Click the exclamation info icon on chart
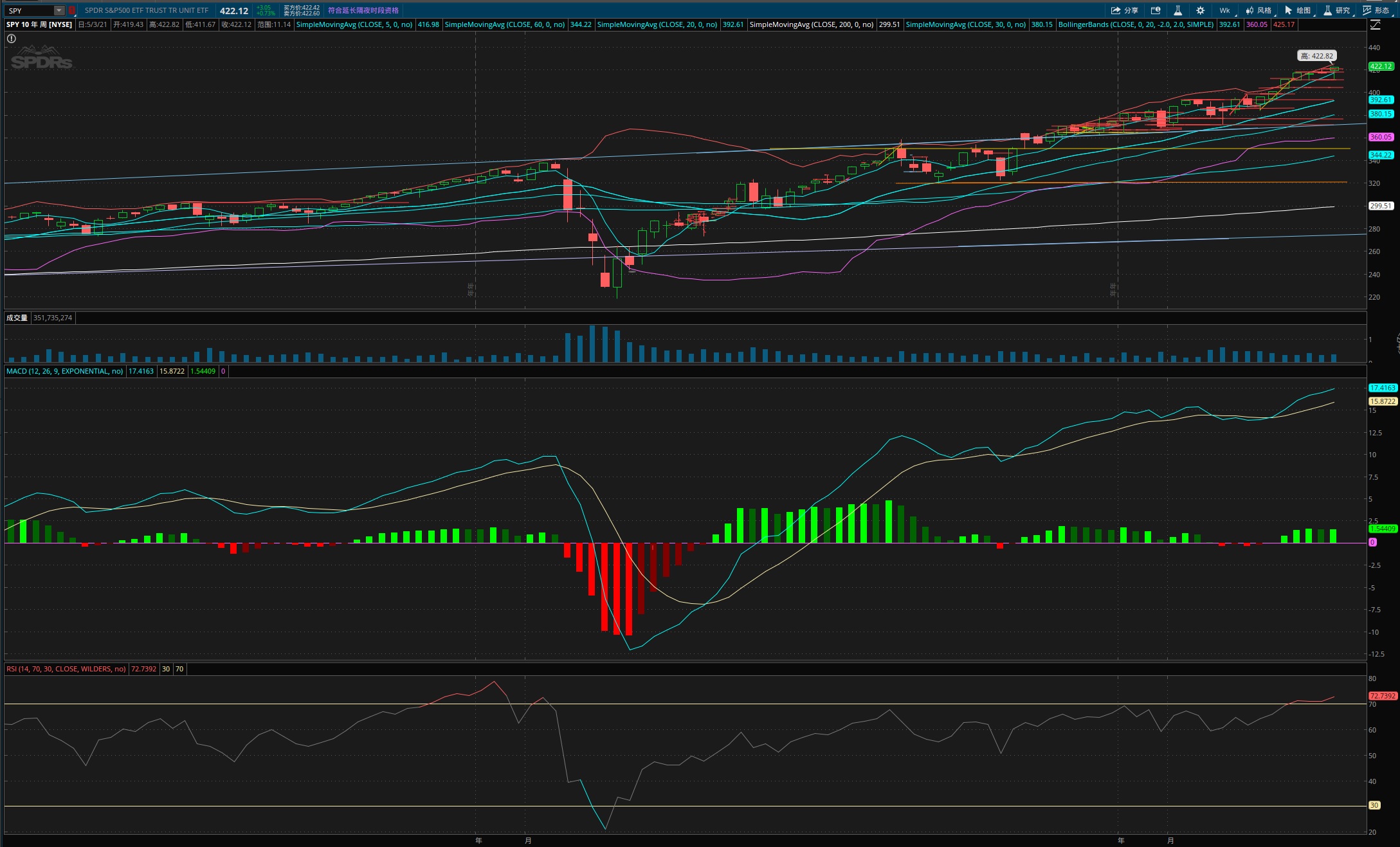Image resolution: width=1400 pixels, height=847 pixels. (x=11, y=39)
